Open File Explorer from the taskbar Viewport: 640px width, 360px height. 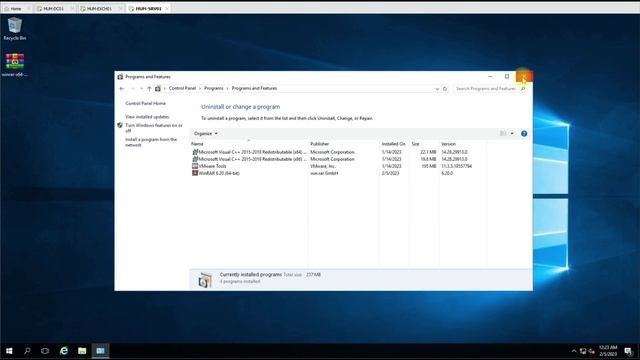[82, 351]
